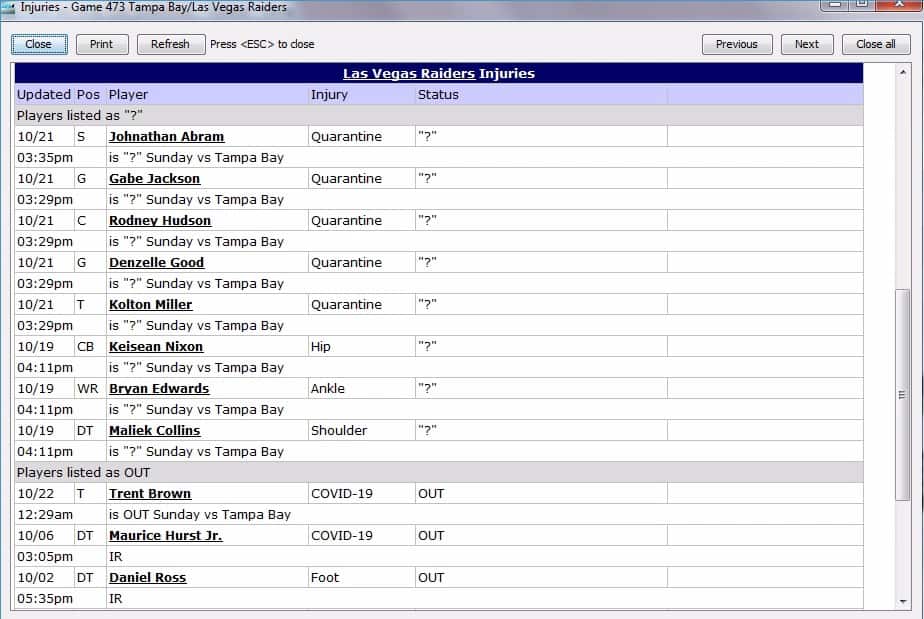Click on Denzelle Good's name
924x619 pixels.
click(156, 263)
